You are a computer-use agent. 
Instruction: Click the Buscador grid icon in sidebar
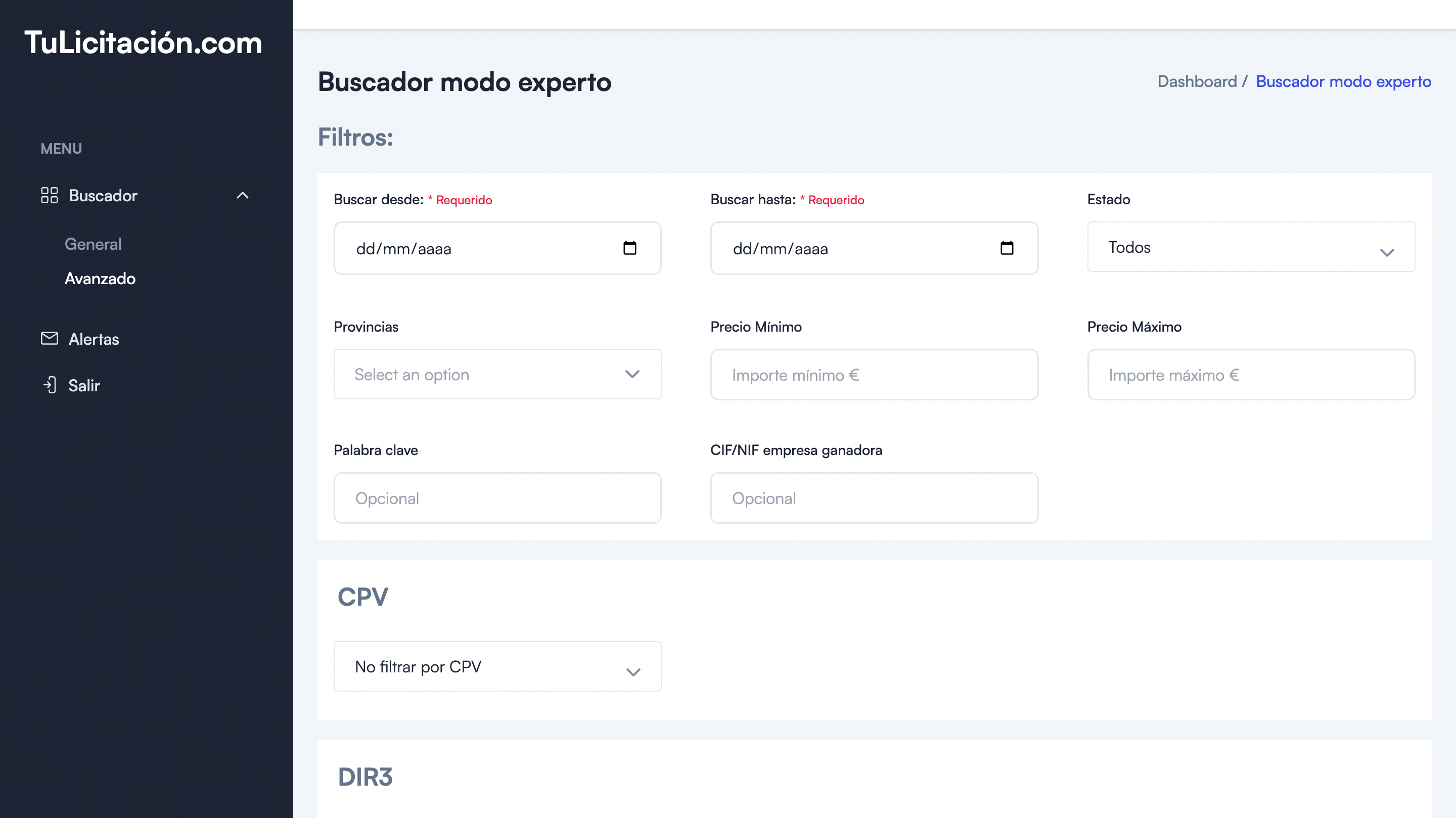49,196
